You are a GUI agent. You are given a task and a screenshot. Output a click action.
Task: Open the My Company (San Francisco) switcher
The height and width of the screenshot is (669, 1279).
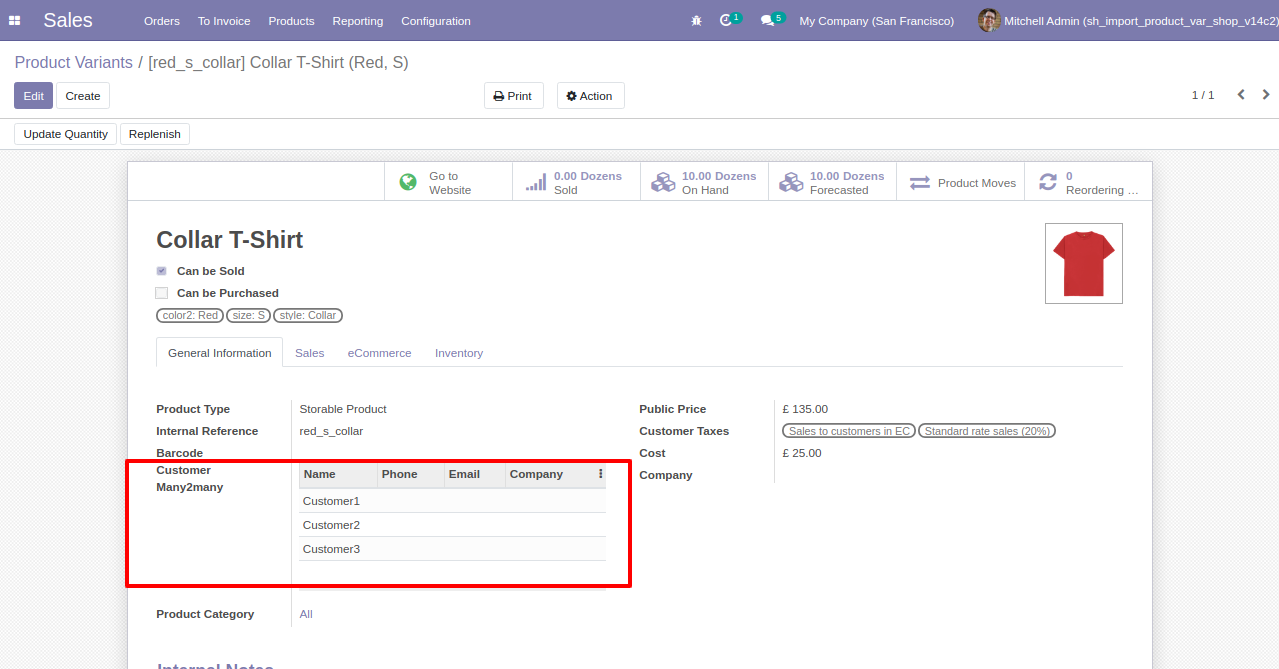(876, 21)
